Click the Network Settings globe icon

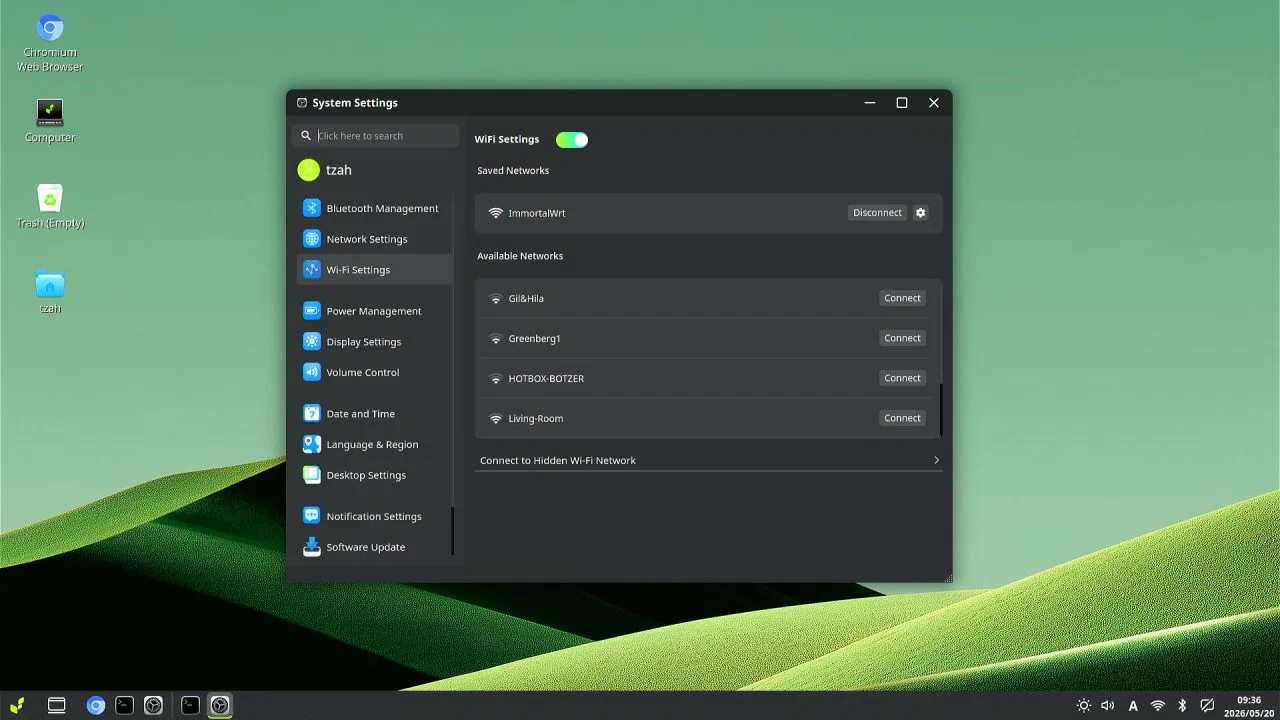point(311,239)
